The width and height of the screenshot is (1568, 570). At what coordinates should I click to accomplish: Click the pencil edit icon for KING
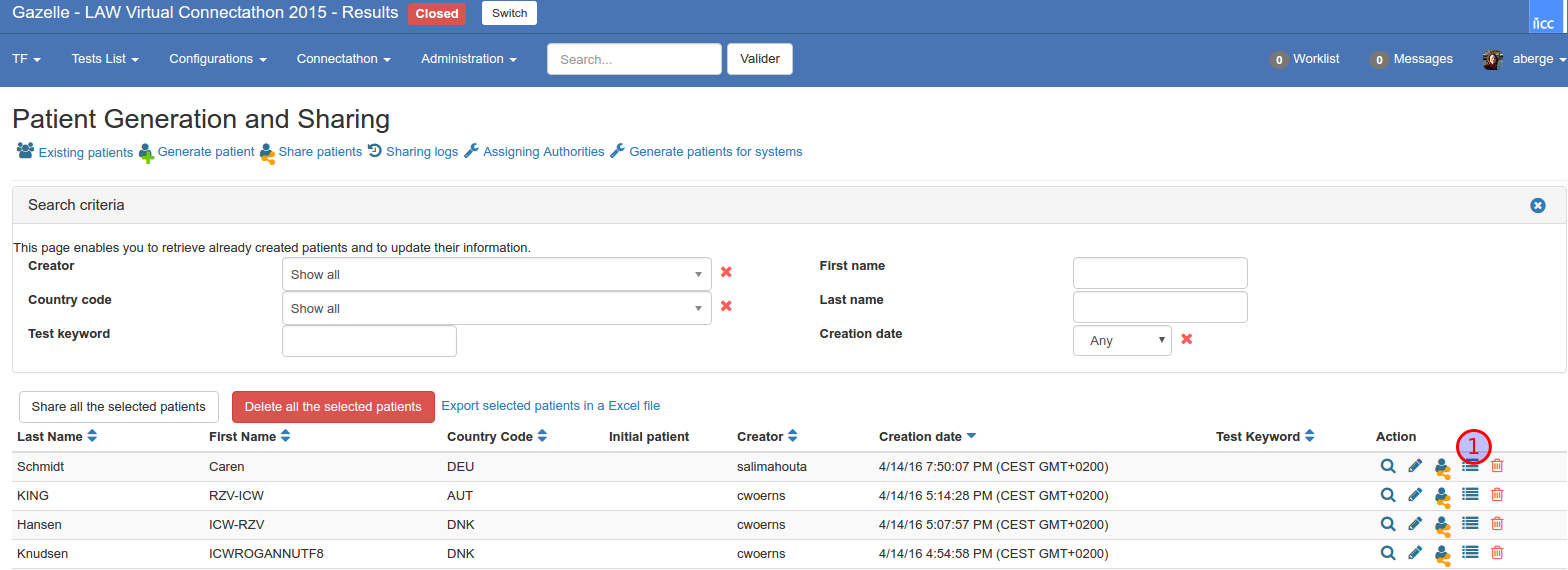point(1415,495)
